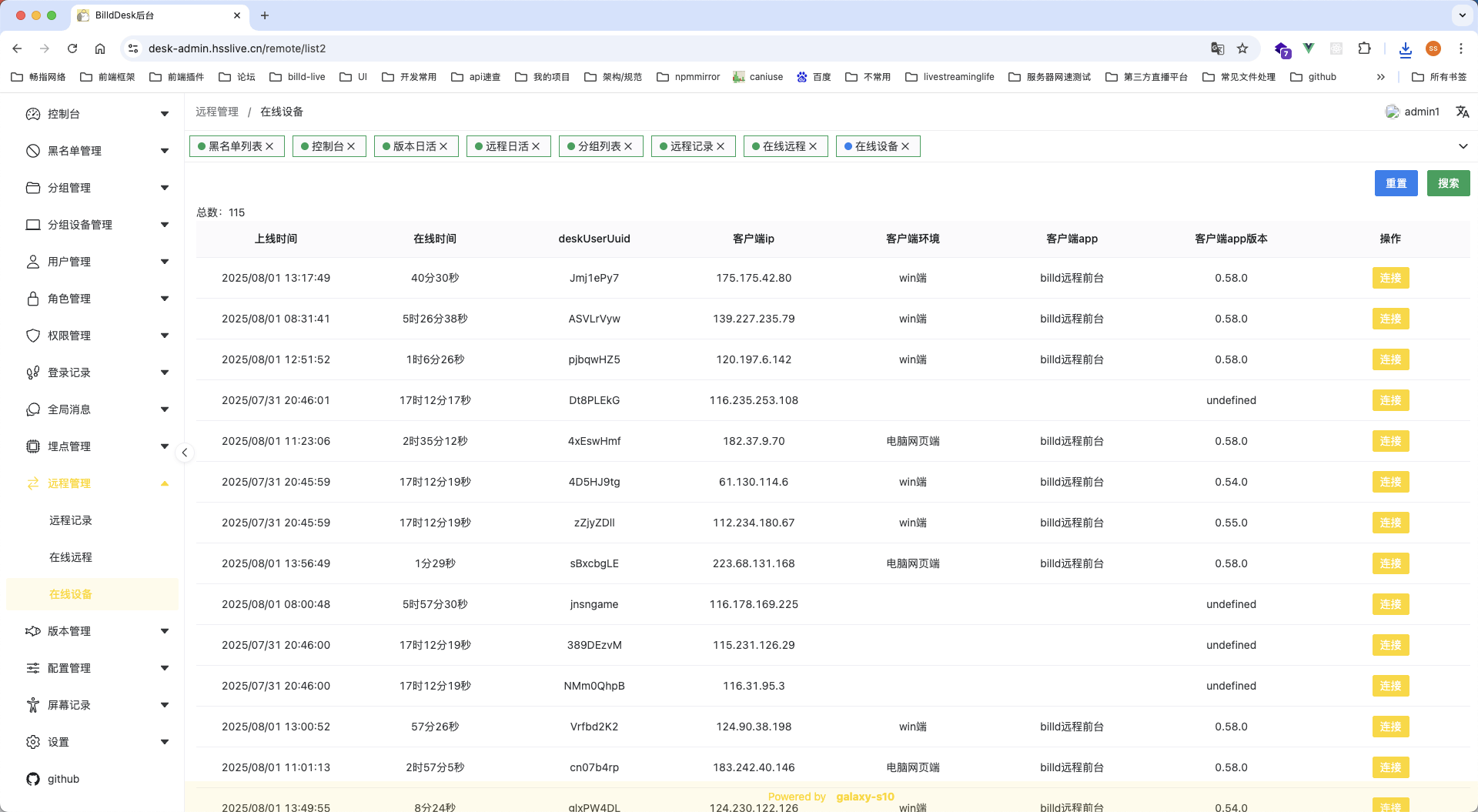
Task: Click the github octocat sidebar icon
Action: click(x=33, y=779)
